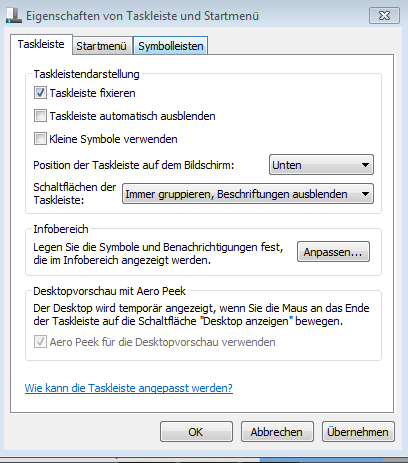Open the taskbar position dropdown showing 'Unten'
This screenshot has width=408, height=463.
pos(321,165)
